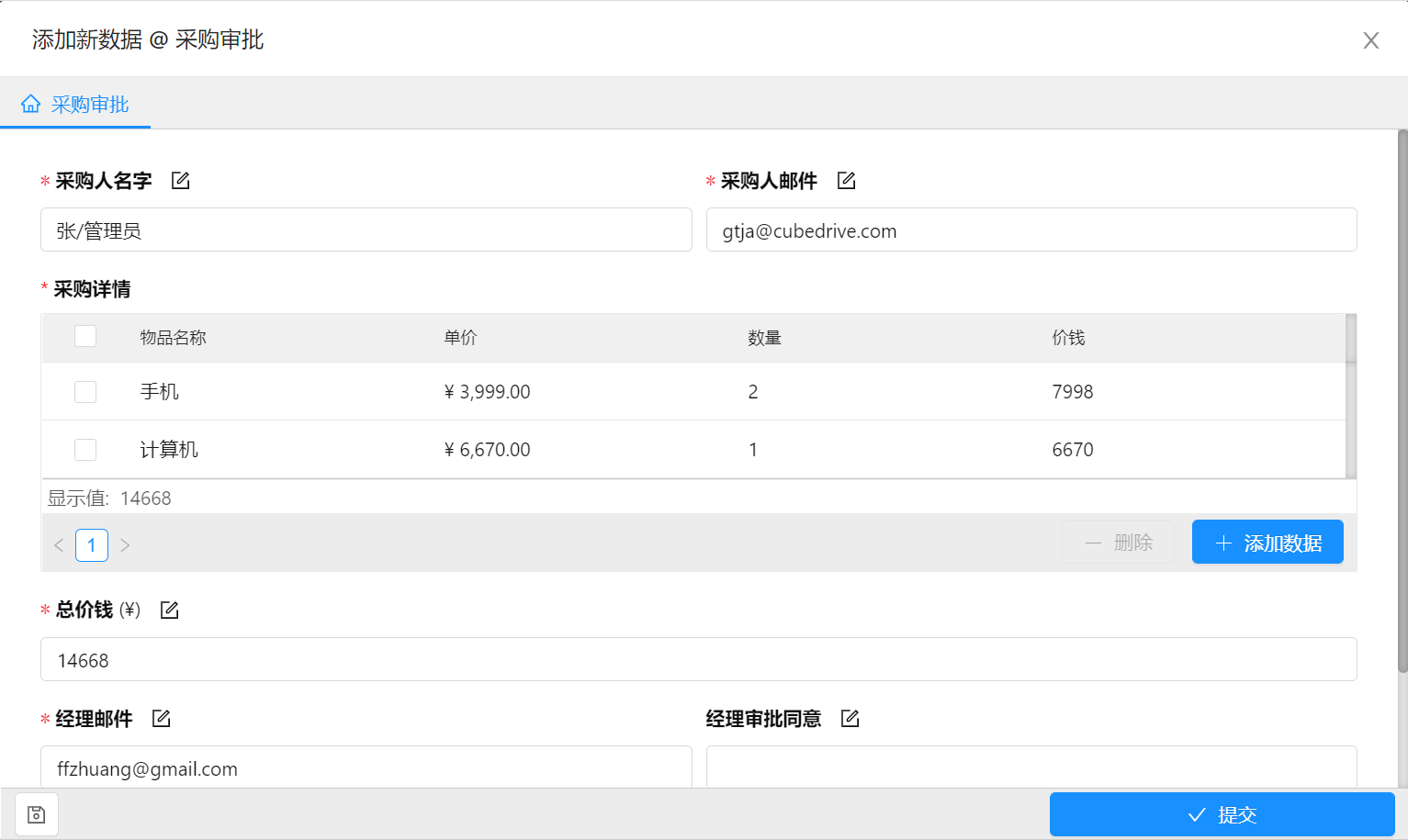Open the edit icon next to 总价钱

coord(170,610)
